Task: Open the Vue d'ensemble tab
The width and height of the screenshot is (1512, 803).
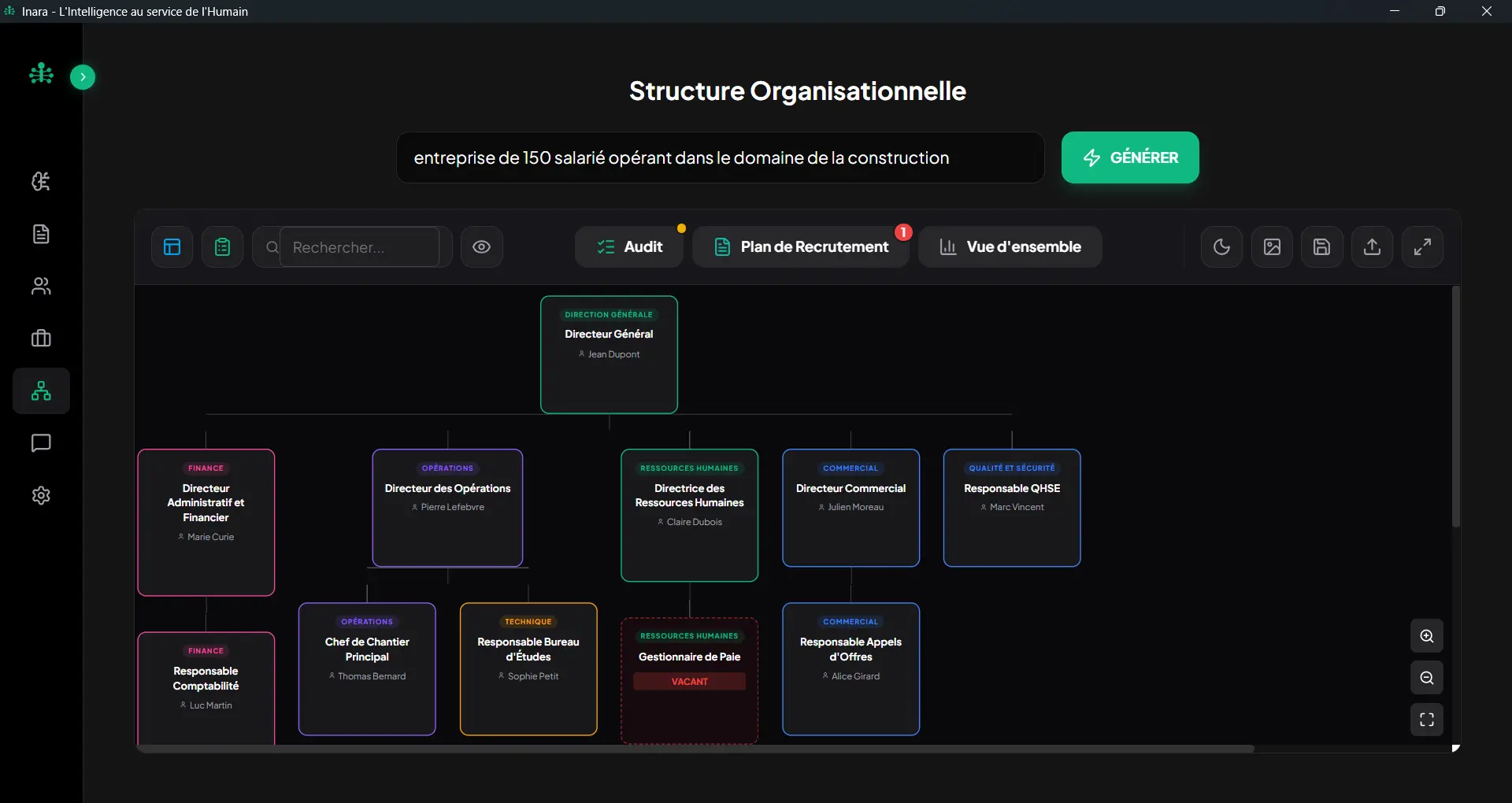Action: click(1010, 247)
